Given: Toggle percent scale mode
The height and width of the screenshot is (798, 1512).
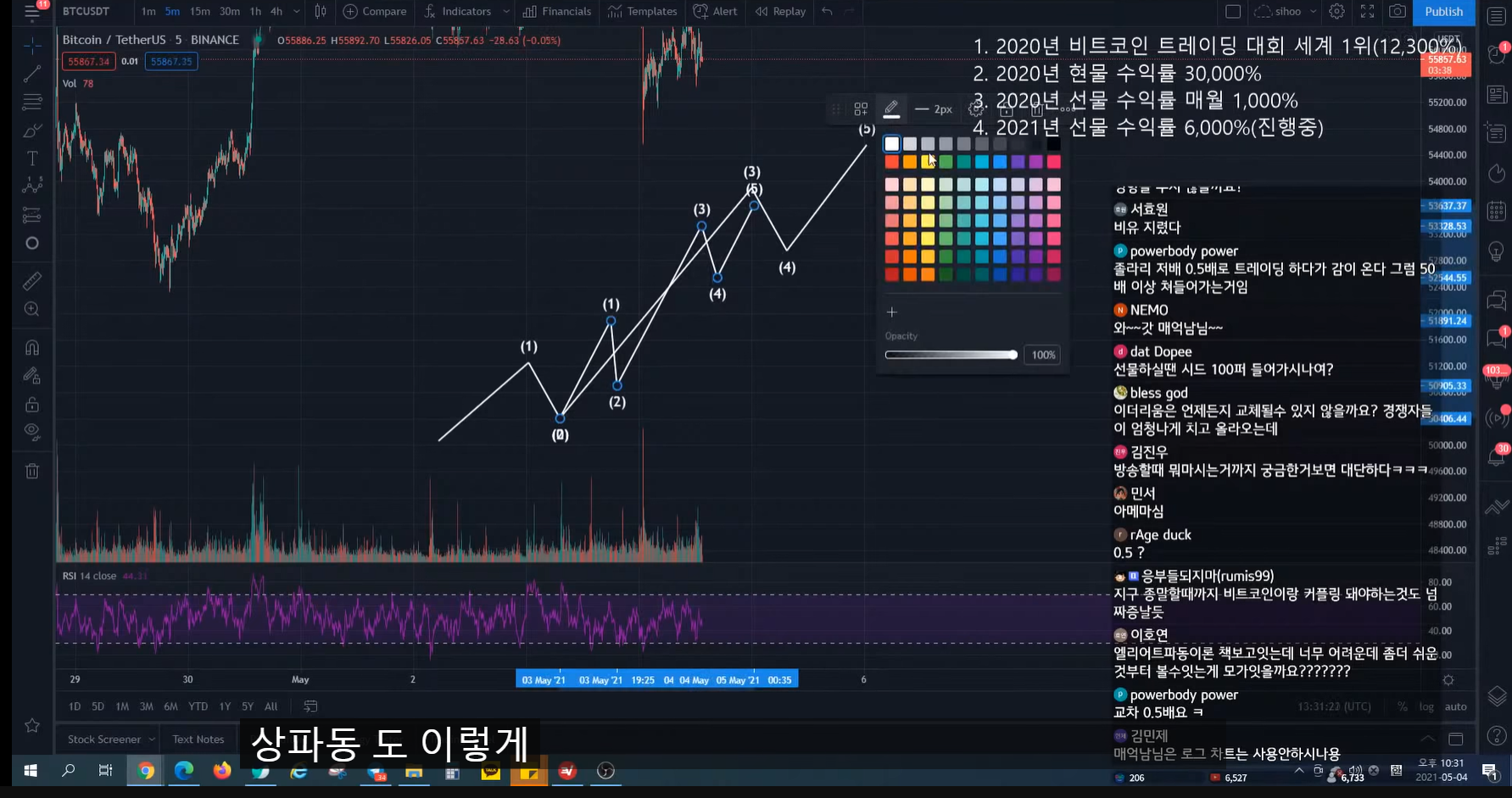Looking at the screenshot, I should coord(1403,706).
